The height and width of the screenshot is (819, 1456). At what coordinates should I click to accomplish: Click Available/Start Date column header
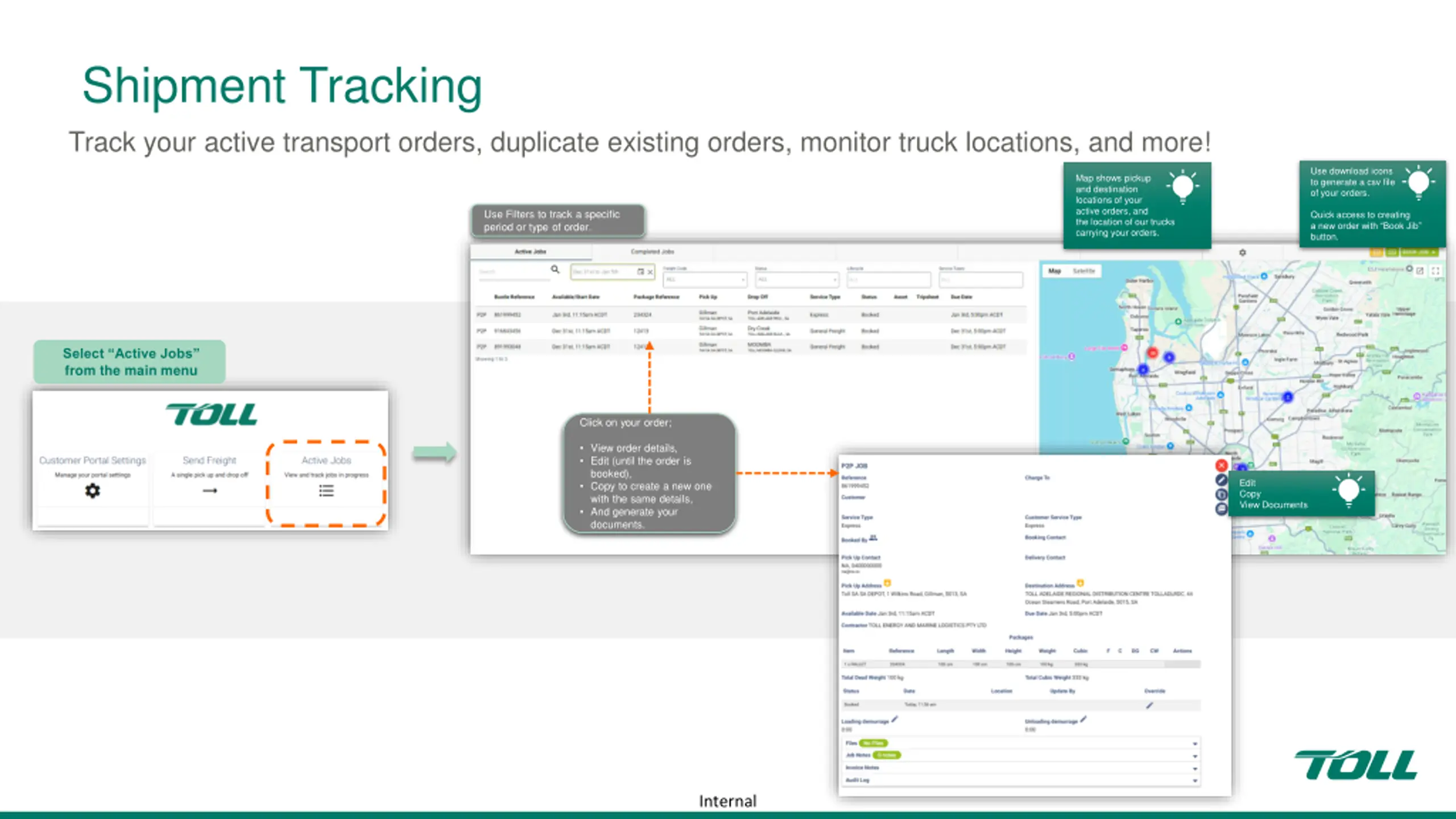click(x=576, y=297)
